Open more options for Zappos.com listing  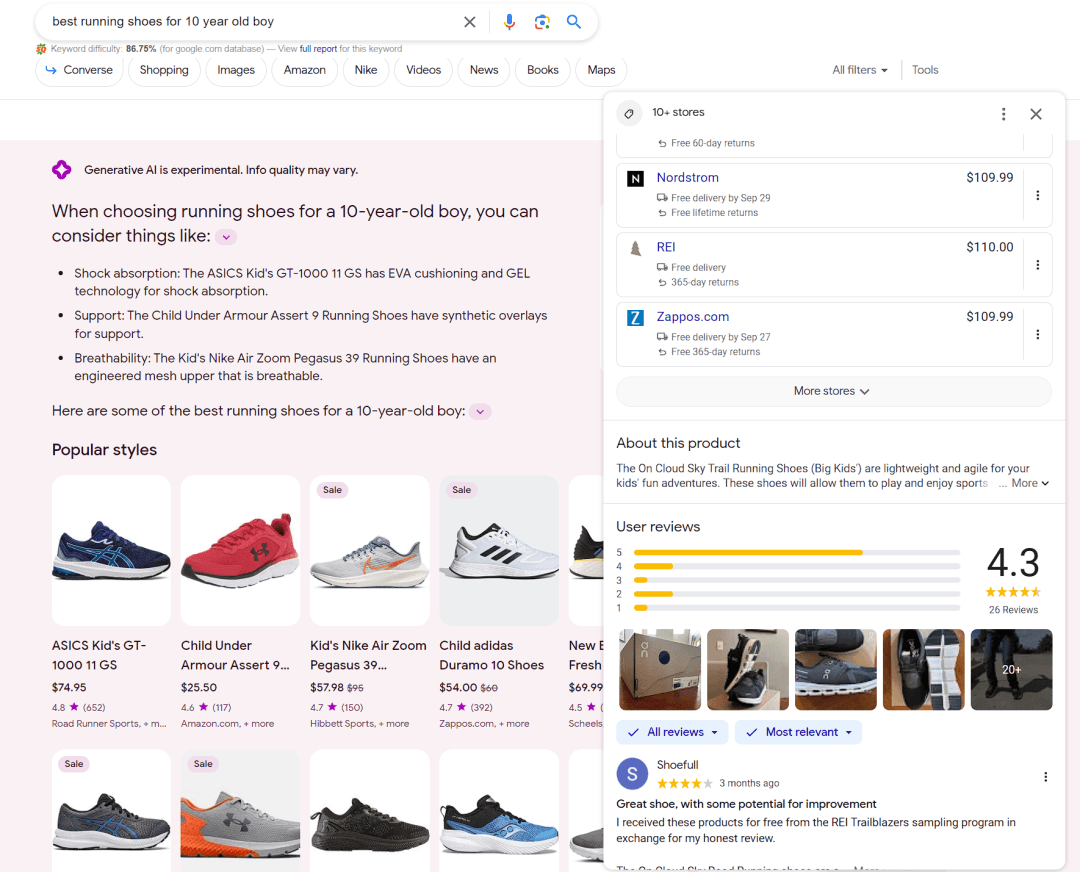(1038, 335)
